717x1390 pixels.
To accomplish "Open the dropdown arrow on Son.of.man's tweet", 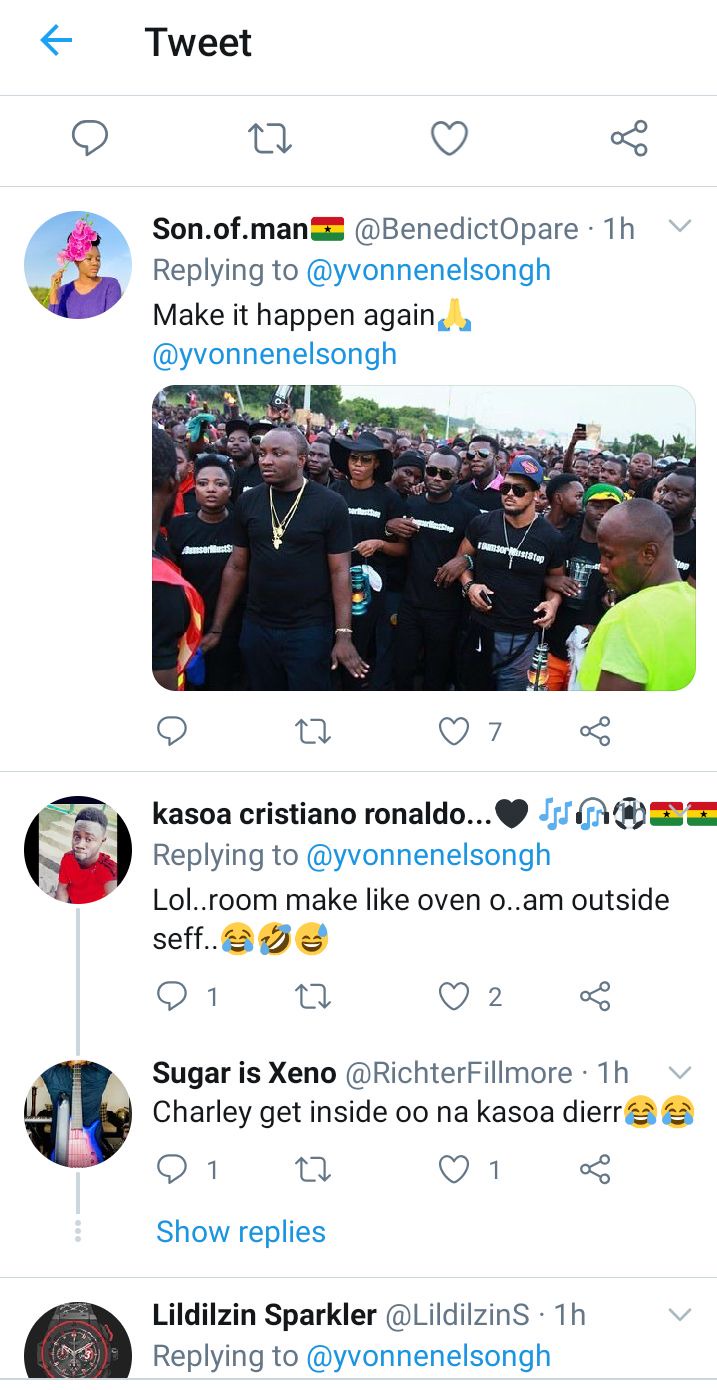I will pyautogui.click(x=680, y=227).
